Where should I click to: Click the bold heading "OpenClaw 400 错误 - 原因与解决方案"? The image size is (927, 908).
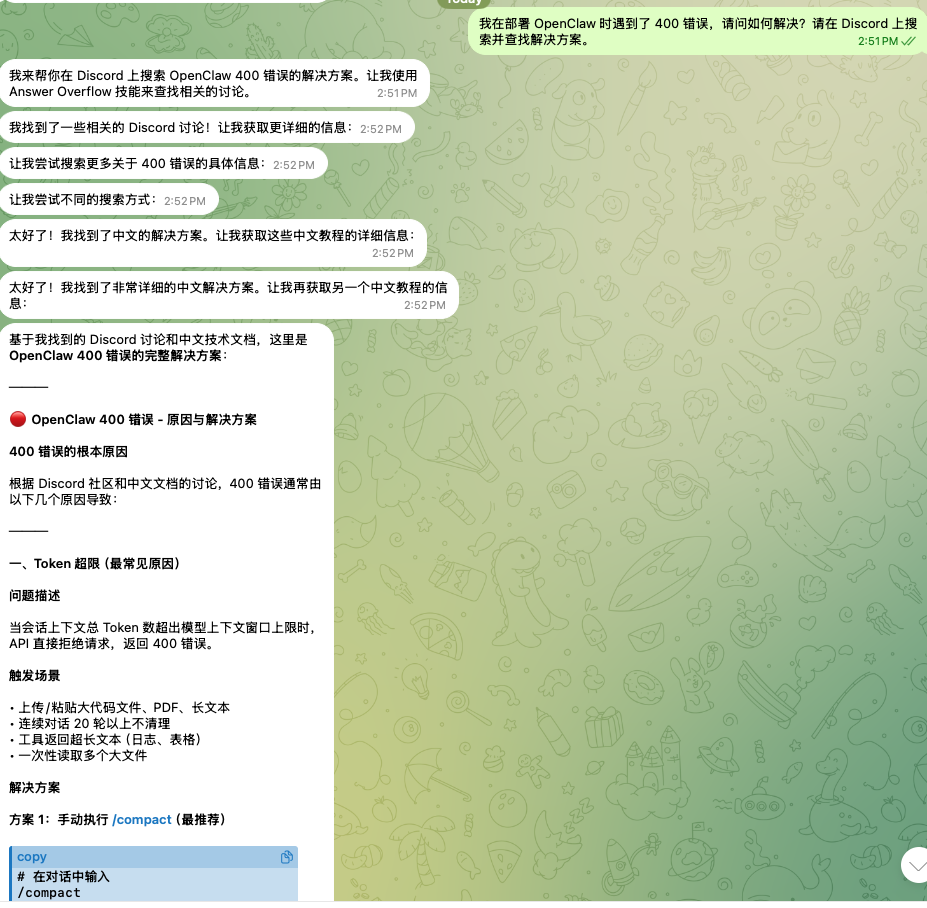144,419
